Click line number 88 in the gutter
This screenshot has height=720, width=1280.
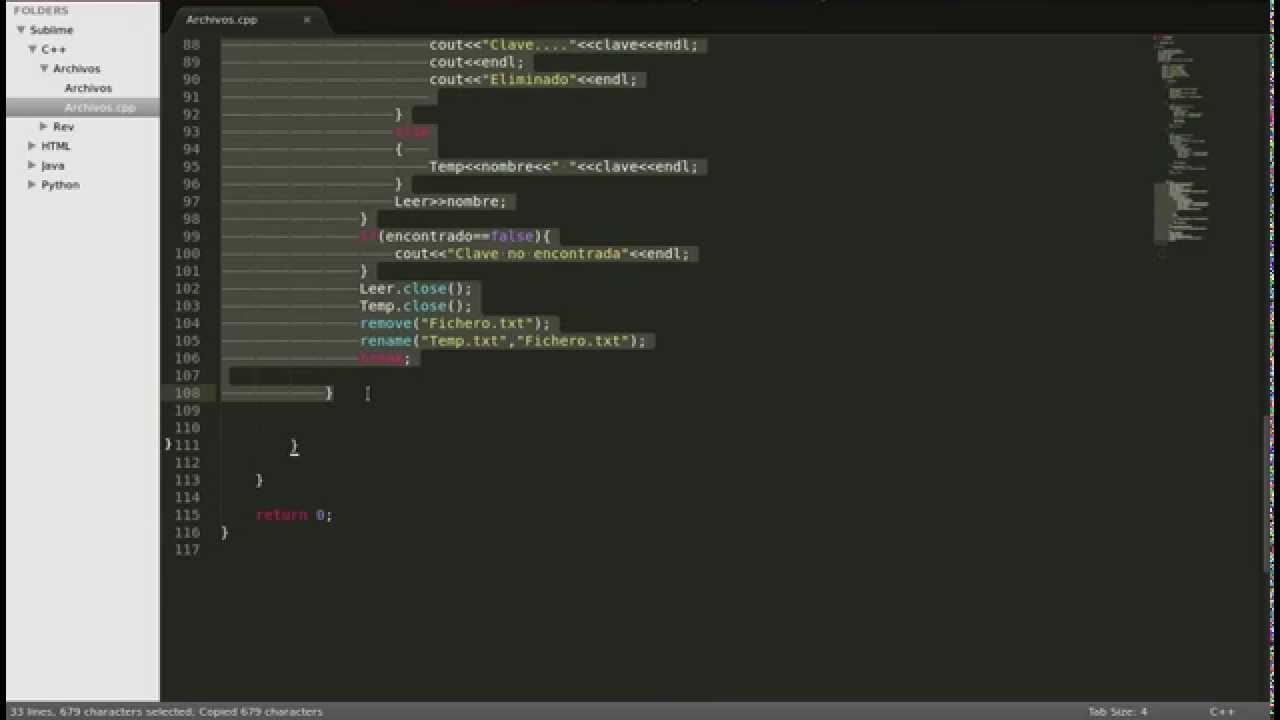coord(190,45)
